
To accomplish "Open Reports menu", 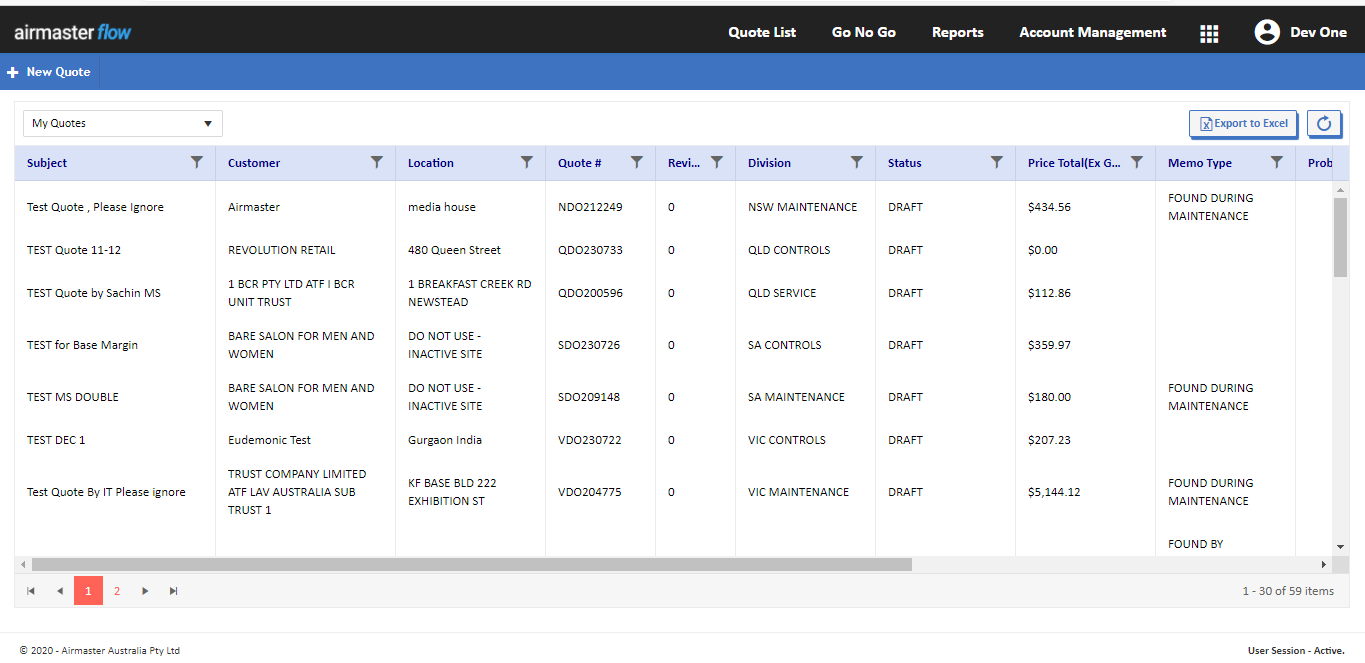I will pos(958,32).
